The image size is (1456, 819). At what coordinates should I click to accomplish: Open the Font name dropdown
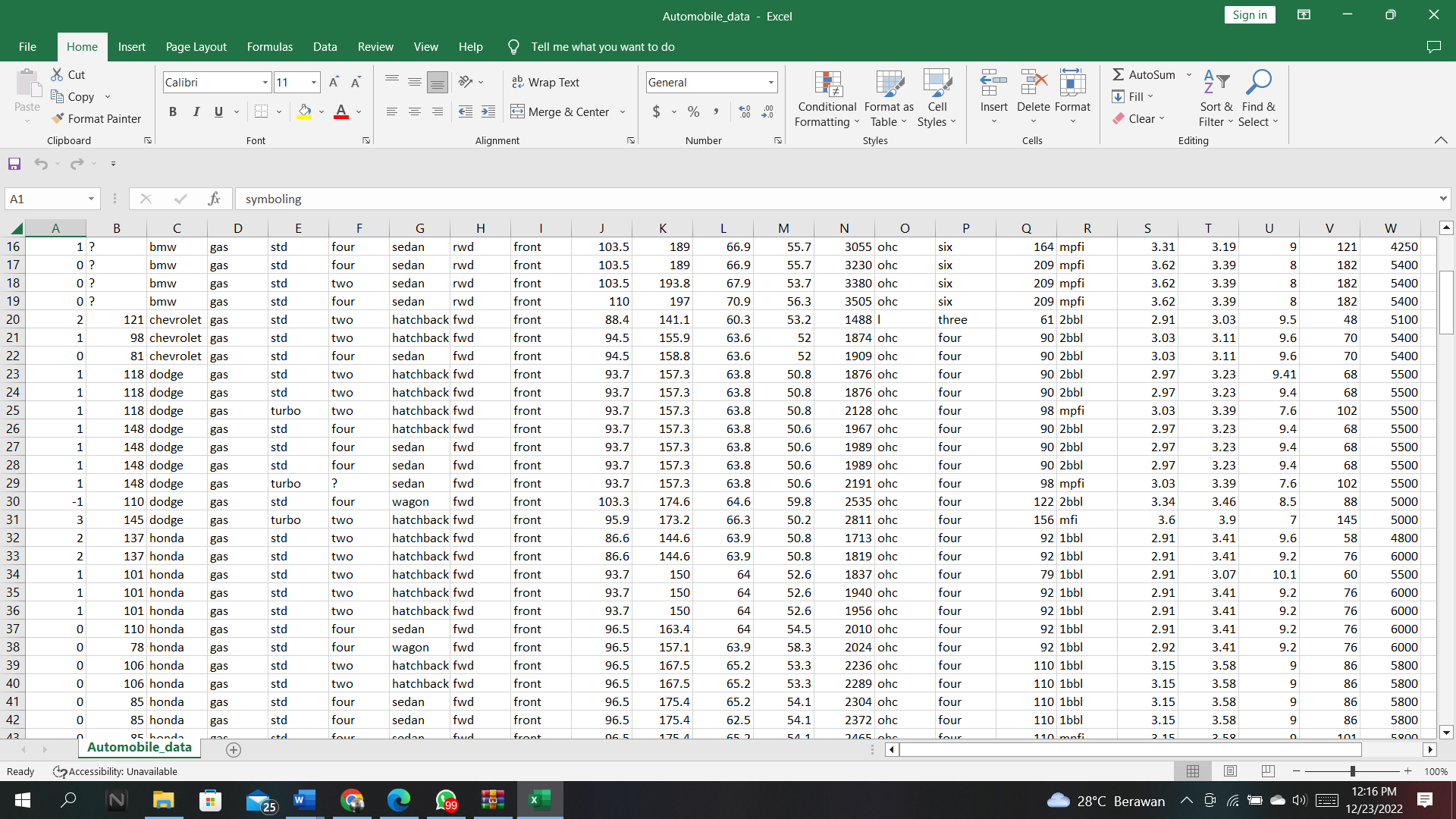click(265, 82)
